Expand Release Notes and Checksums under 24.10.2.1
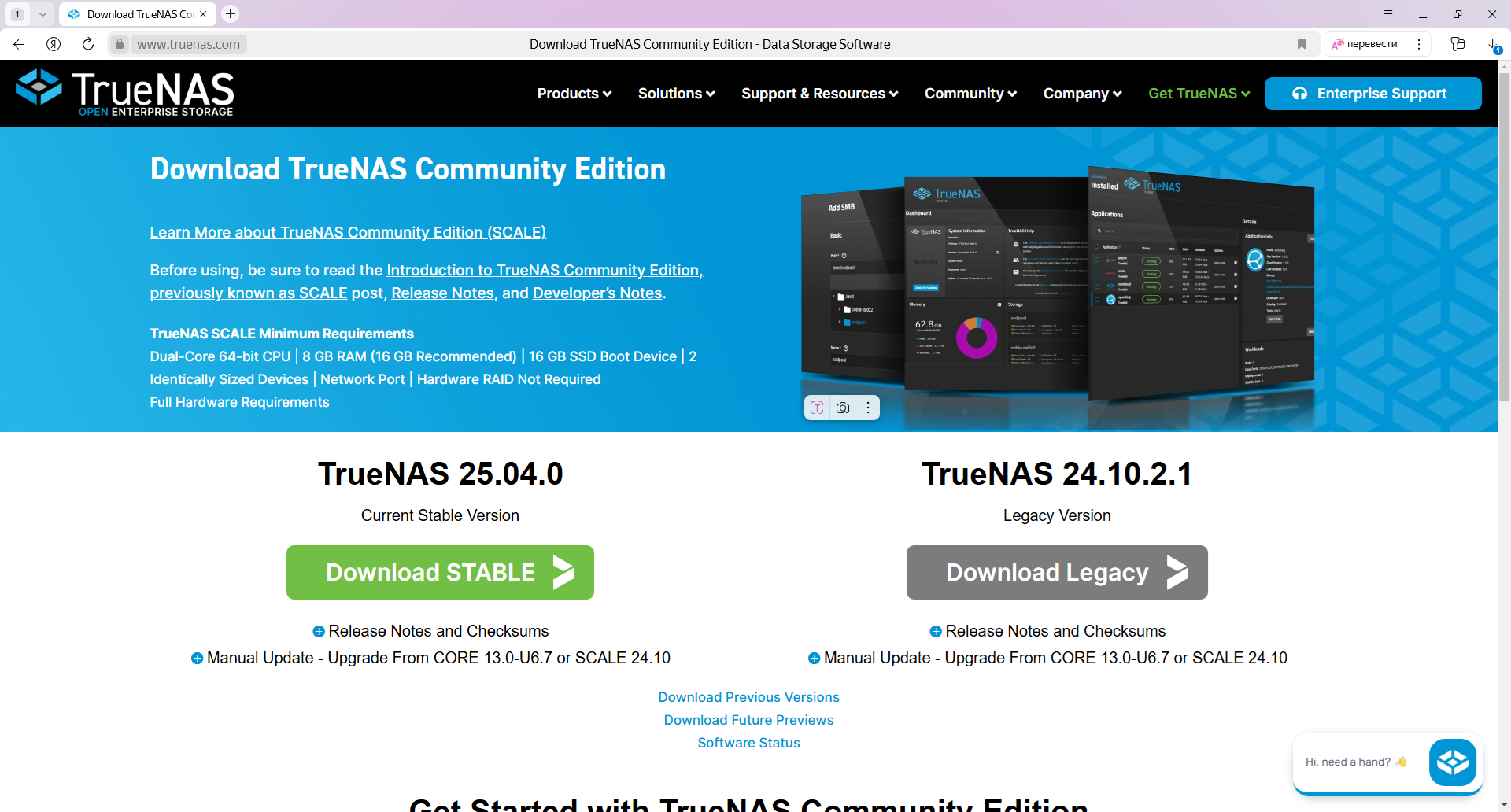The width and height of the screenshot is (1511, 812). coord(1047,631)
